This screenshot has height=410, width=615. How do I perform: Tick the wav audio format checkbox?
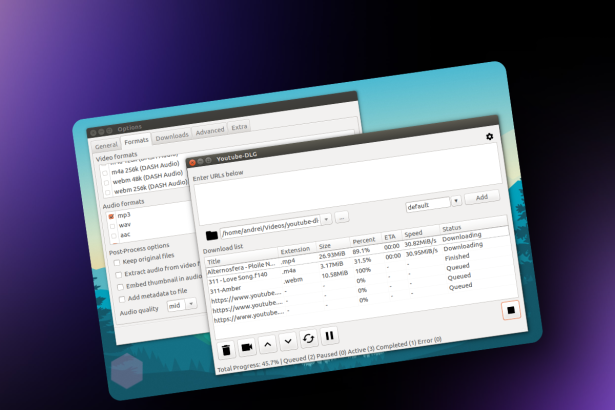[112, 226]
